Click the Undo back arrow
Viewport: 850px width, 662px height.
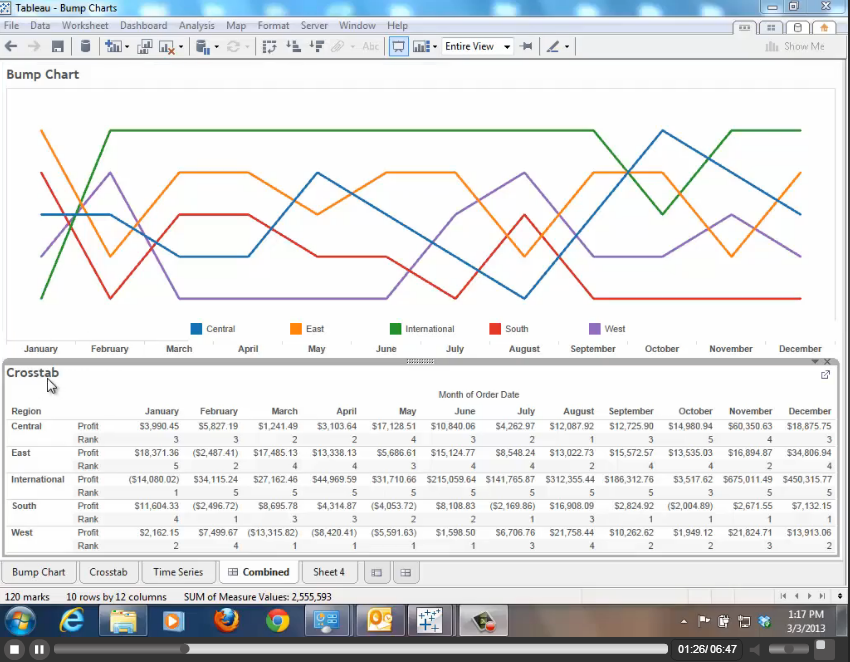click(x=12, y=47)
